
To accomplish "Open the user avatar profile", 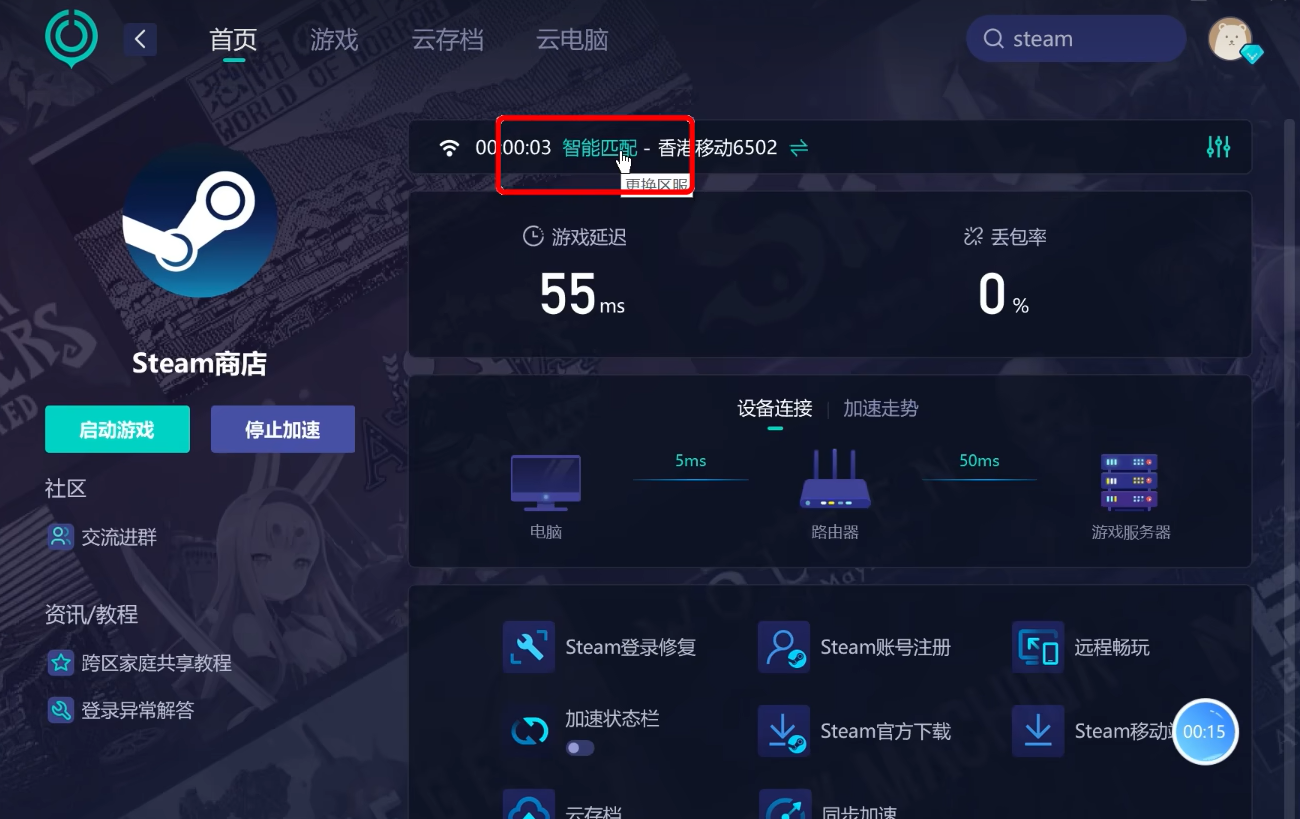I will (1230, 40).
